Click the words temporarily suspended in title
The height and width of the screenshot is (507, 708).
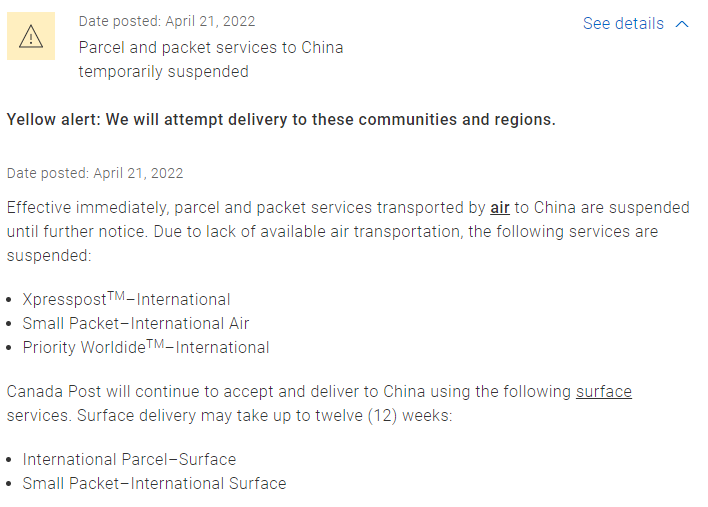[x=163, y=71]
